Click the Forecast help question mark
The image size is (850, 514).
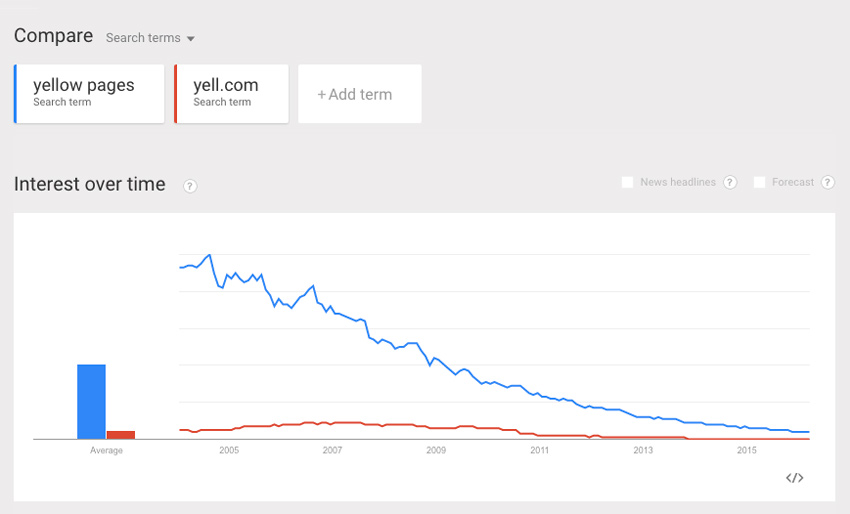[x=827, y=182]
